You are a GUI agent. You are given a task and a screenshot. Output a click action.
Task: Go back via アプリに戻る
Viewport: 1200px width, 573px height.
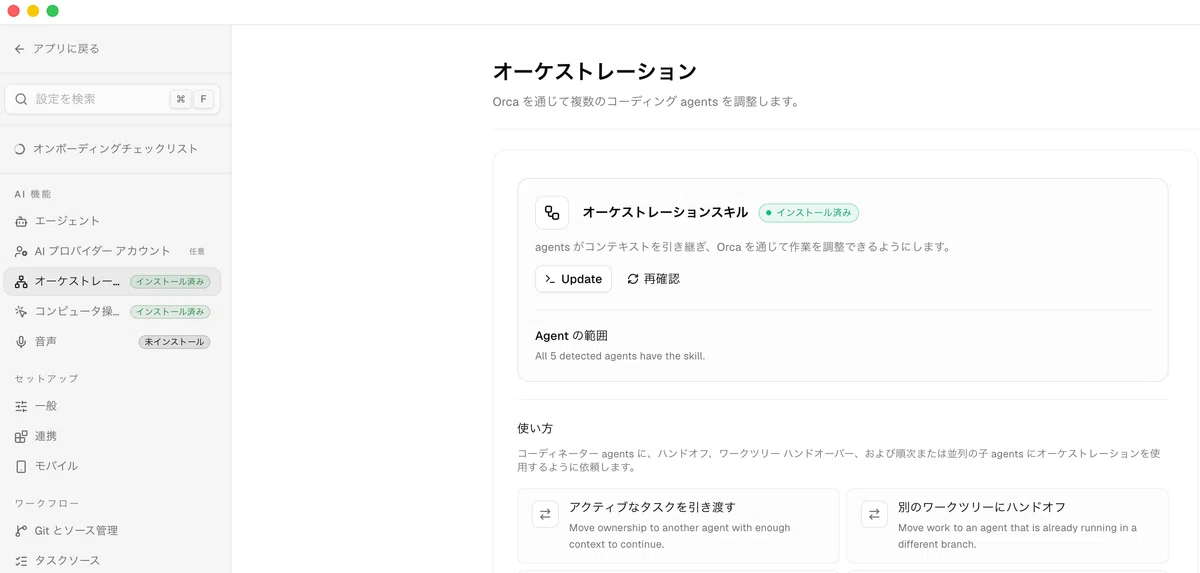58,49
